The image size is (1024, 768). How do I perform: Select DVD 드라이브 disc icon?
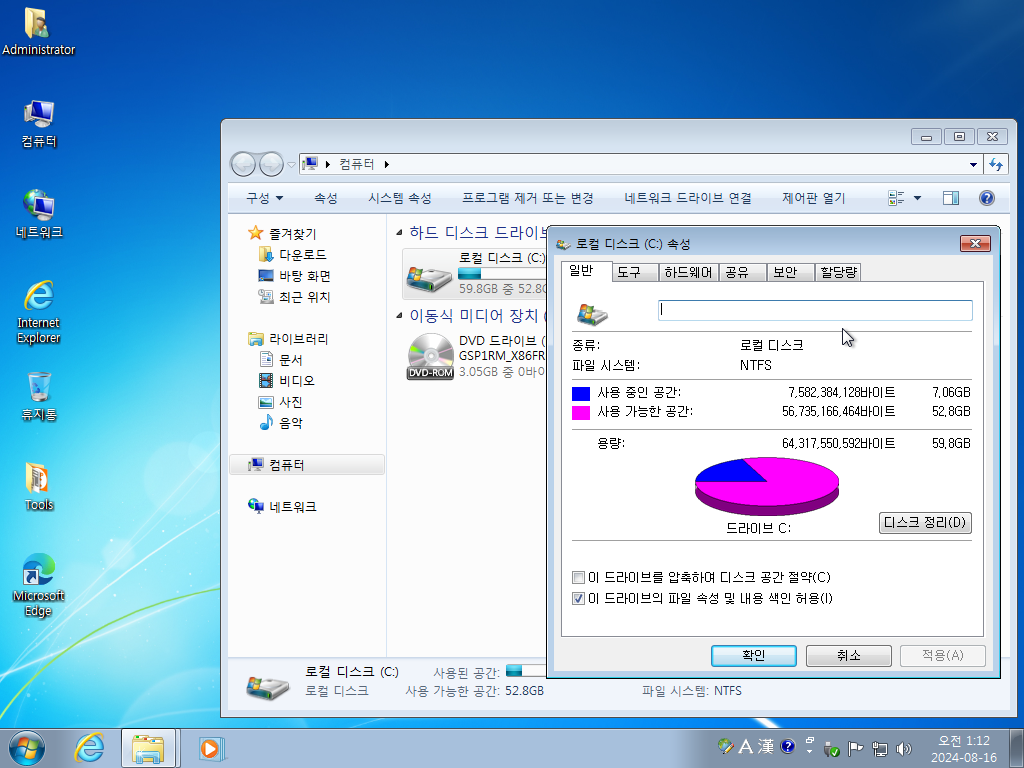[x=430, y=357]
